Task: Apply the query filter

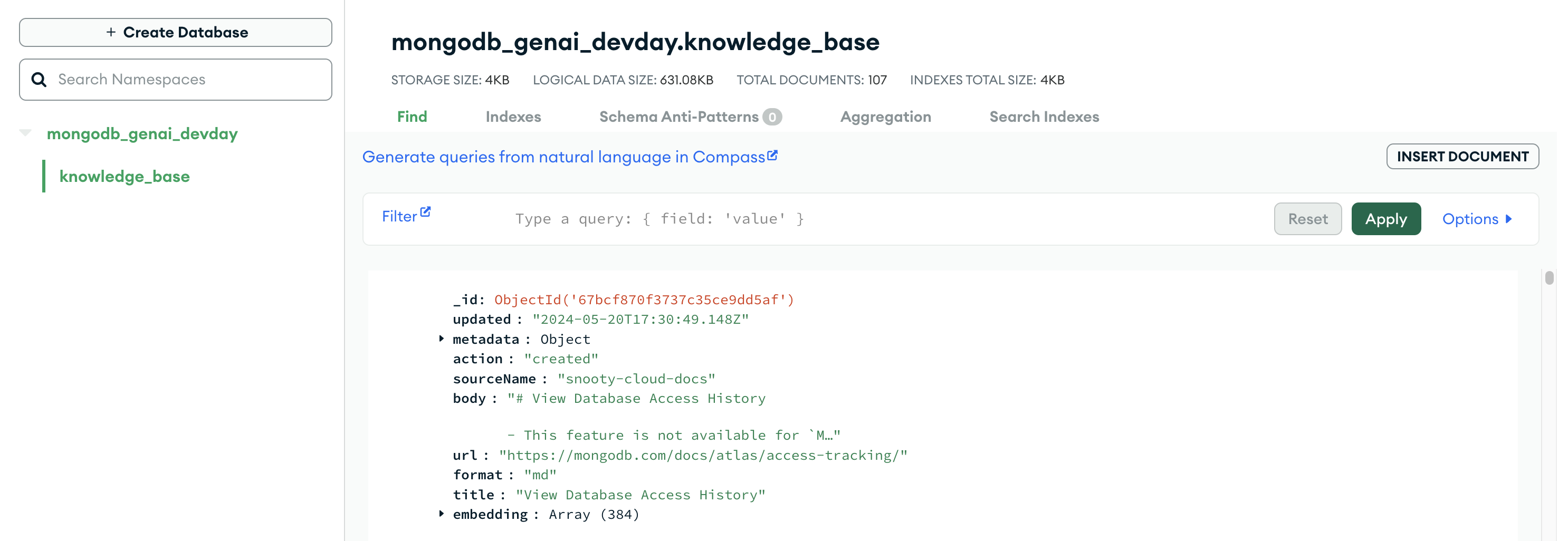Action: coord(1385,219)
